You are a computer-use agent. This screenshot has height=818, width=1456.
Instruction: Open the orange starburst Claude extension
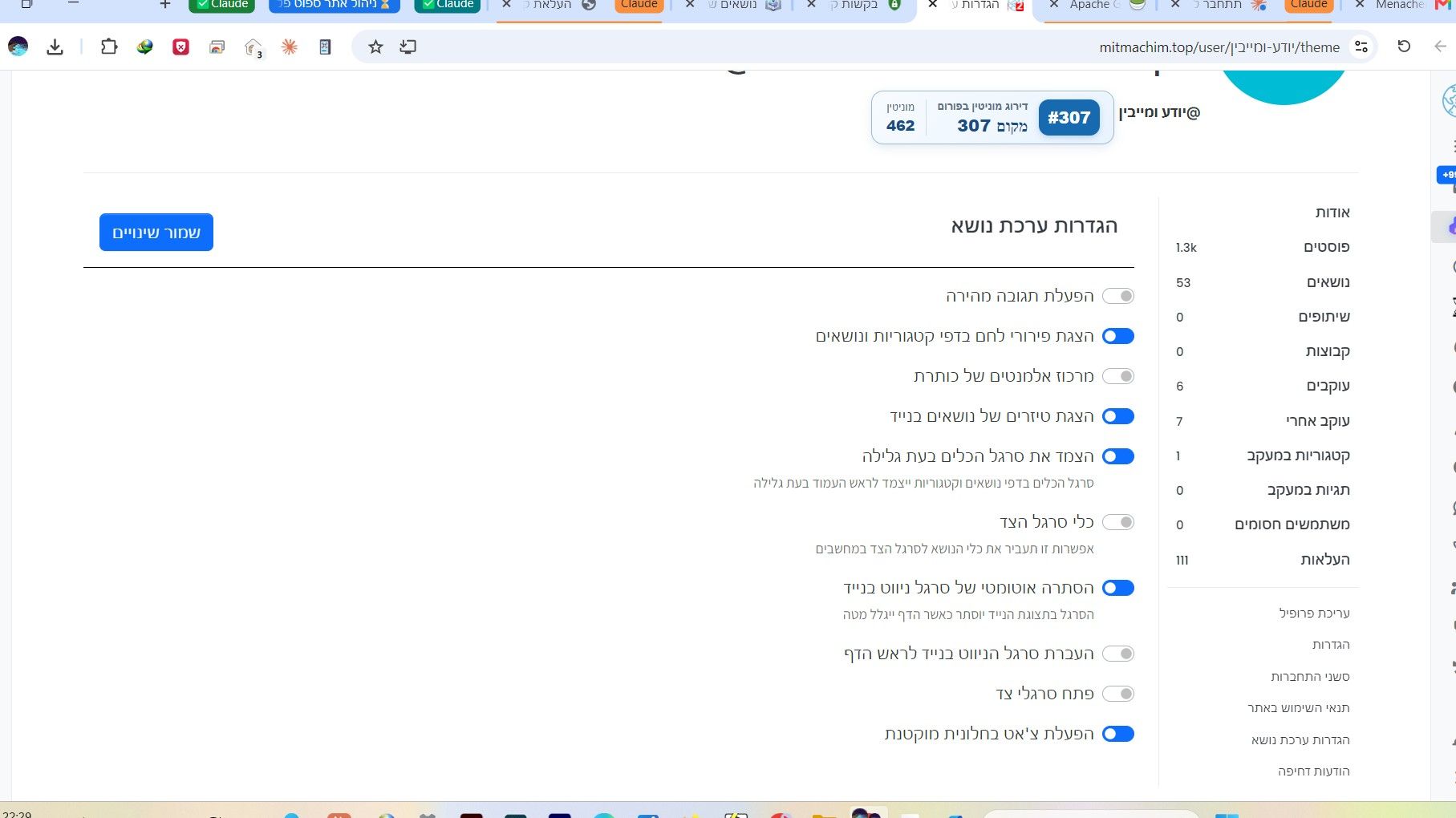pyautogui.click(x=290, y=47)
